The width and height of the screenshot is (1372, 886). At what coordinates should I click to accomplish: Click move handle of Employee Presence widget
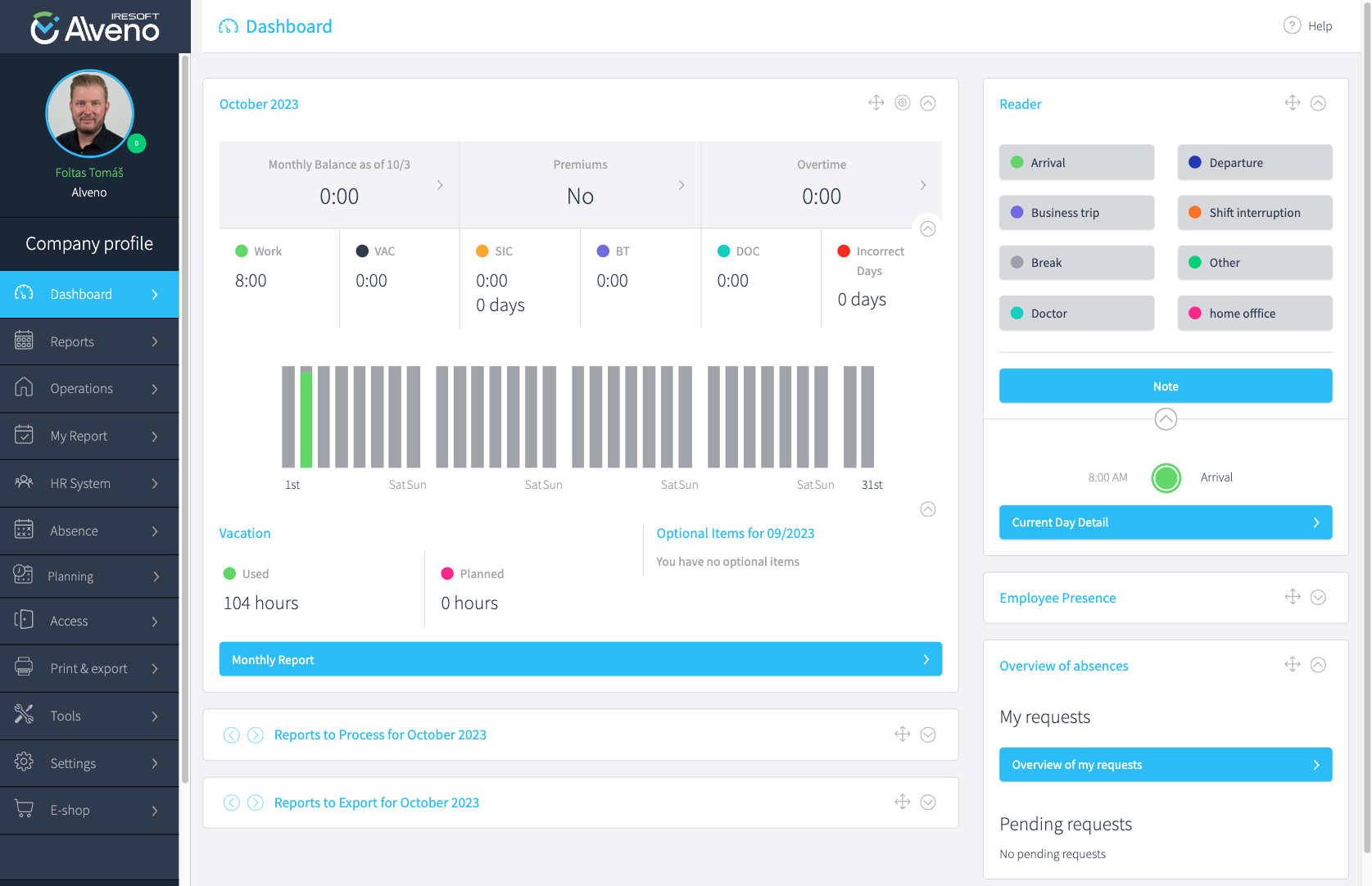pyautogui.click(x=1293, y=597)
